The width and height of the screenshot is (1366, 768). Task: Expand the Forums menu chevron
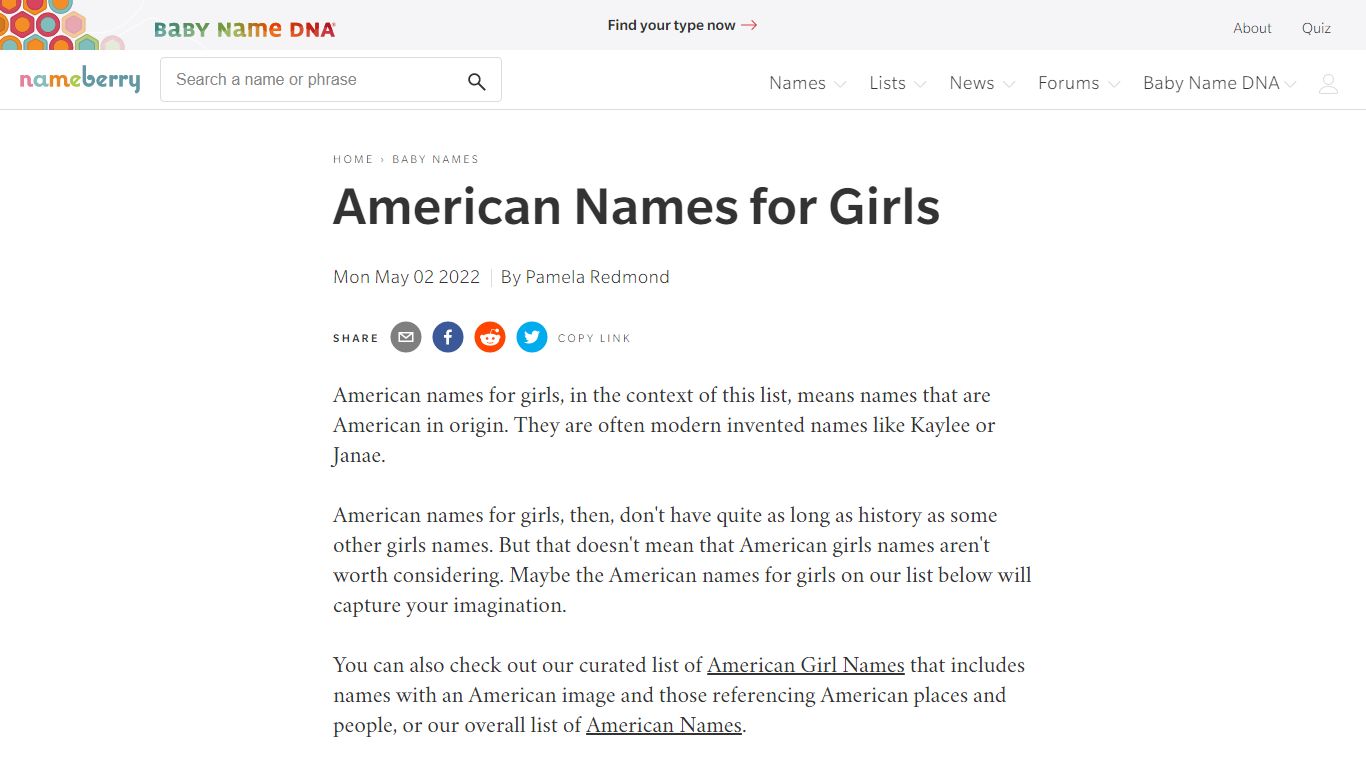(1114, 84)
